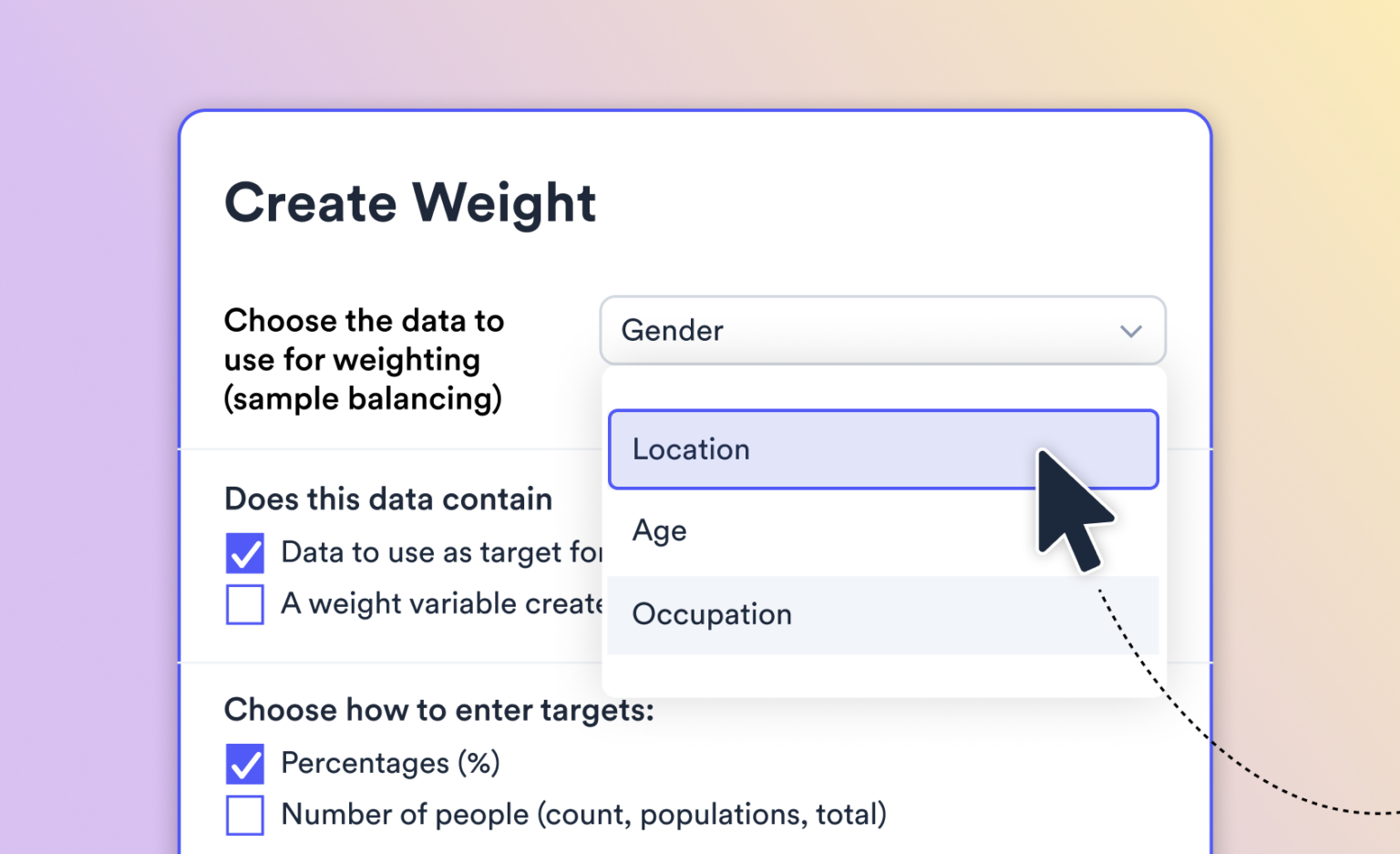Choose Age as the weighting variable
Image resolution: width=1400 pixels, height=854 pixels.
659,530
